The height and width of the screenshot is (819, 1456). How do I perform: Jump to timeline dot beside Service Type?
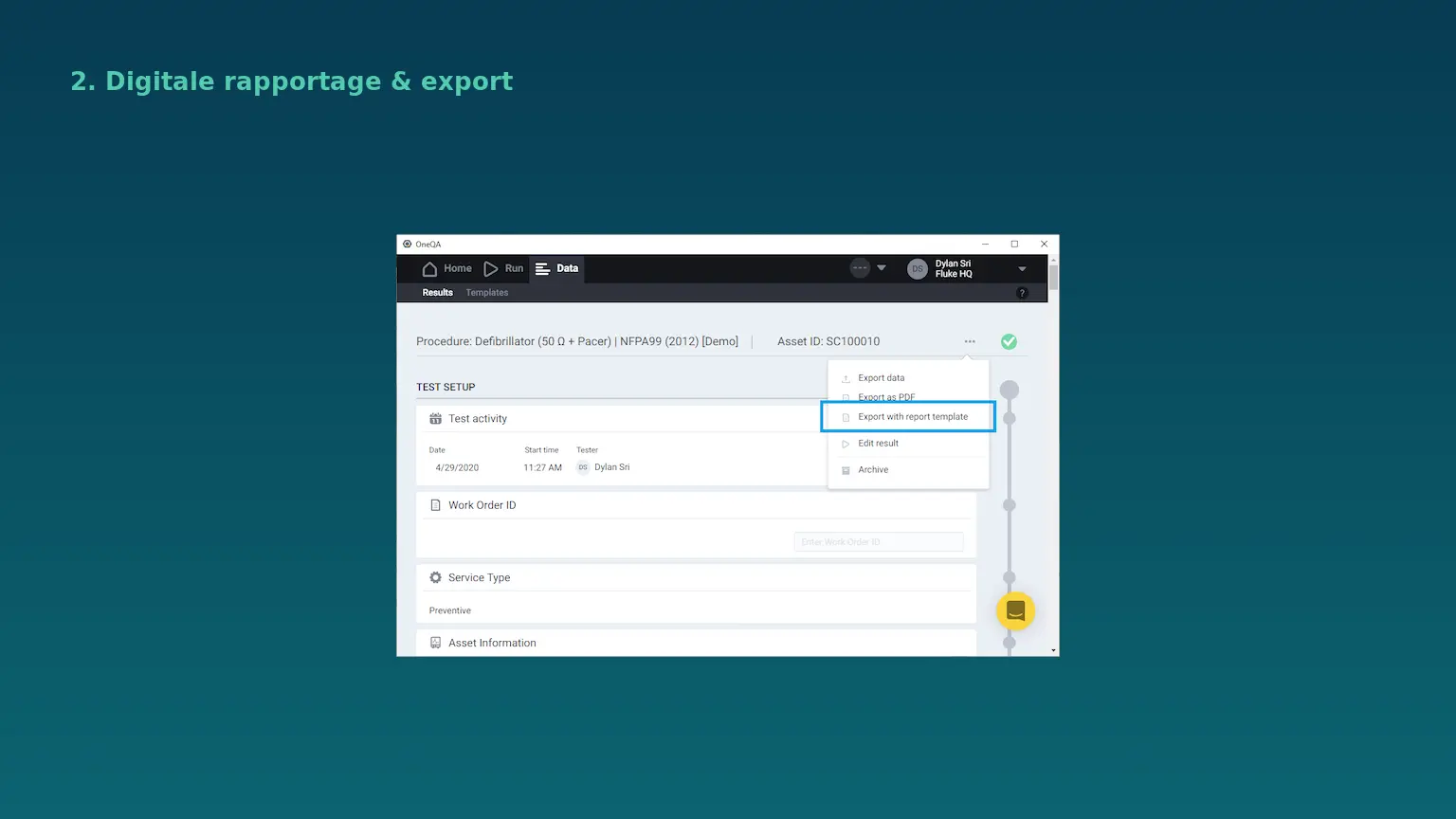1010,577
